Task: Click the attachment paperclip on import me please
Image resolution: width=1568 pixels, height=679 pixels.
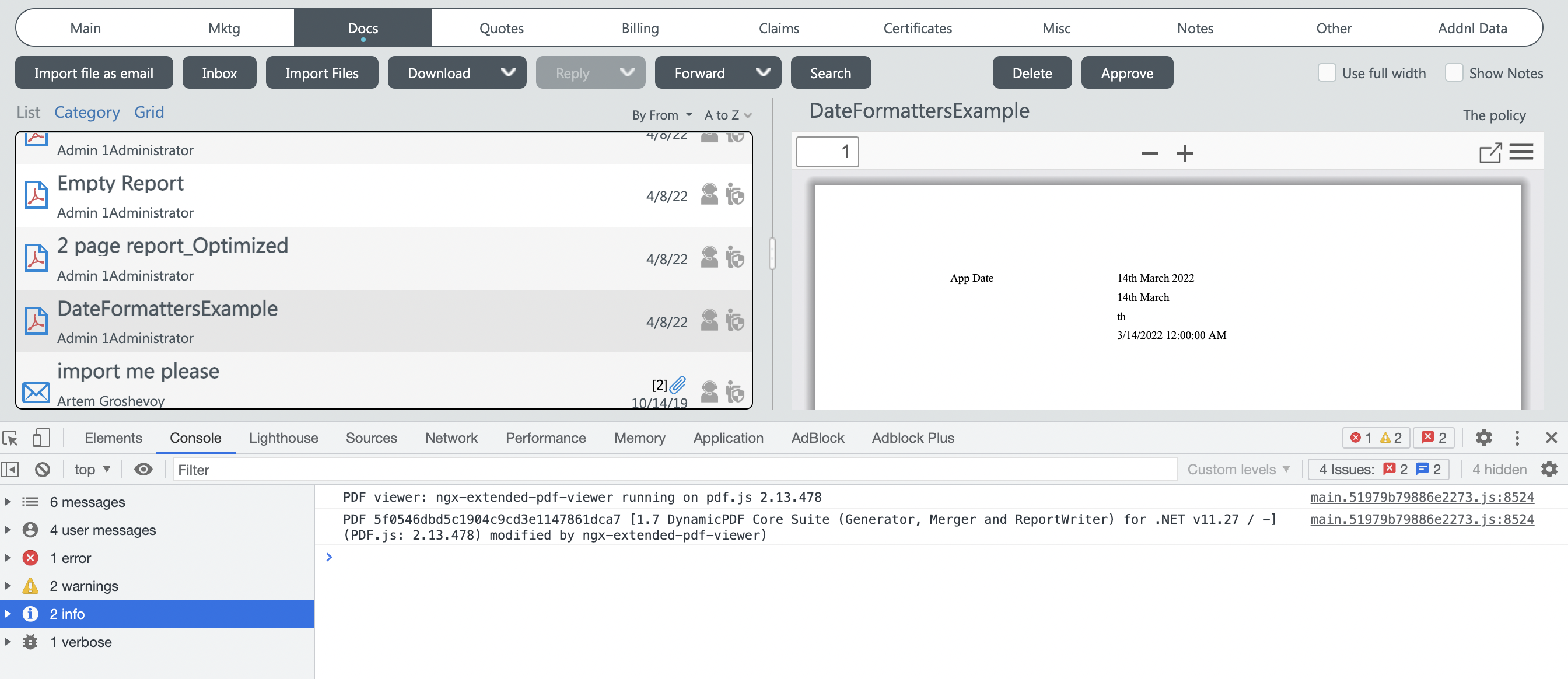Action: click(x=677, y=385)
